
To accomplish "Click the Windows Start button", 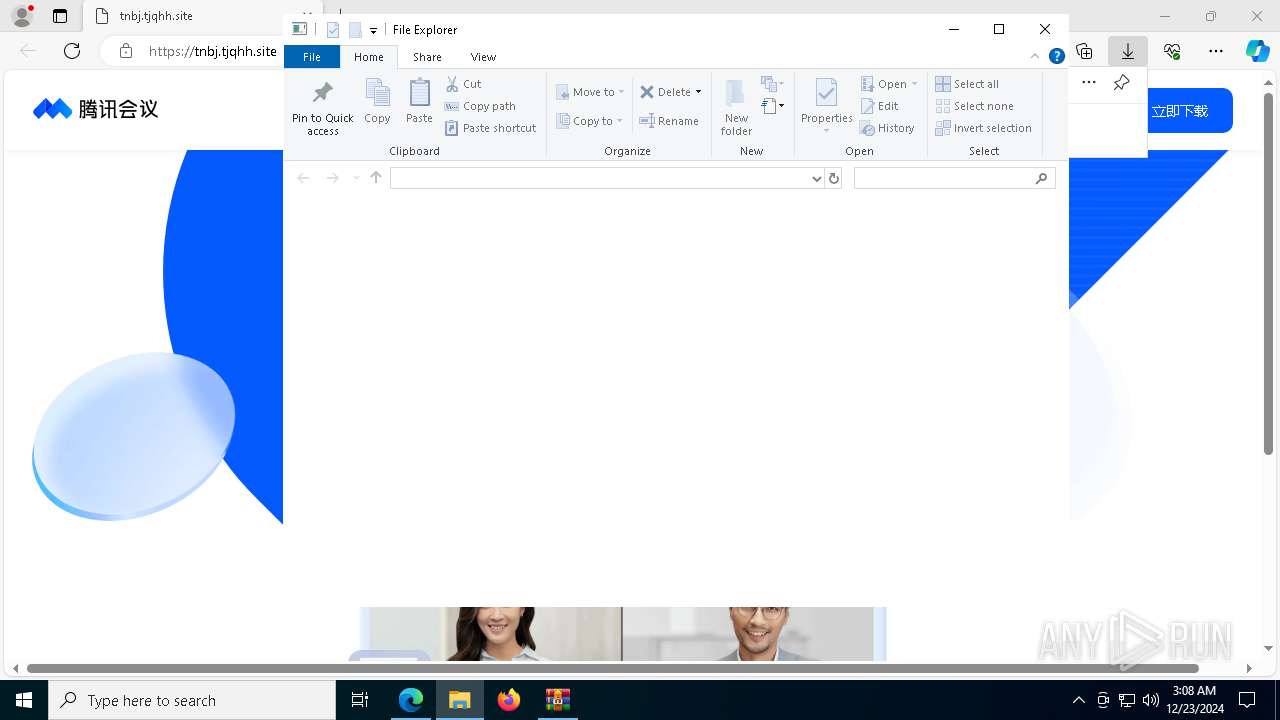I will (24, 700).
